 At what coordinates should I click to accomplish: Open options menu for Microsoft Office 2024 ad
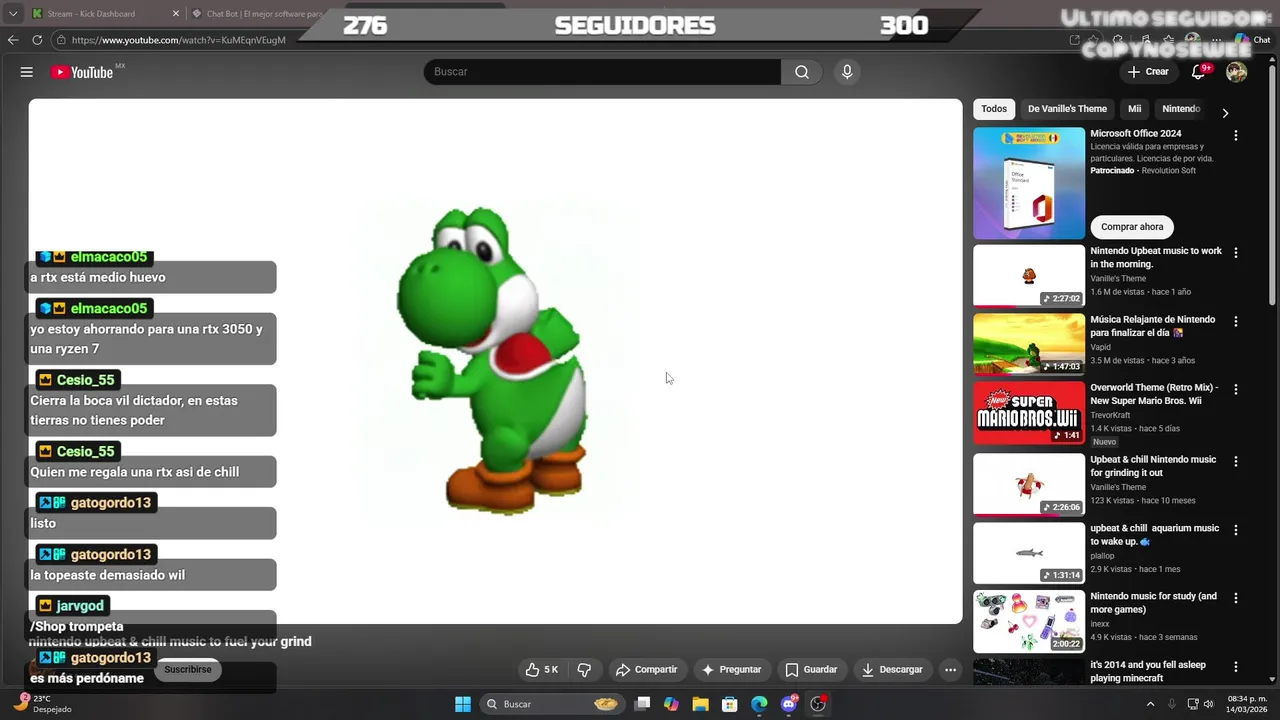click(1236, 135)
